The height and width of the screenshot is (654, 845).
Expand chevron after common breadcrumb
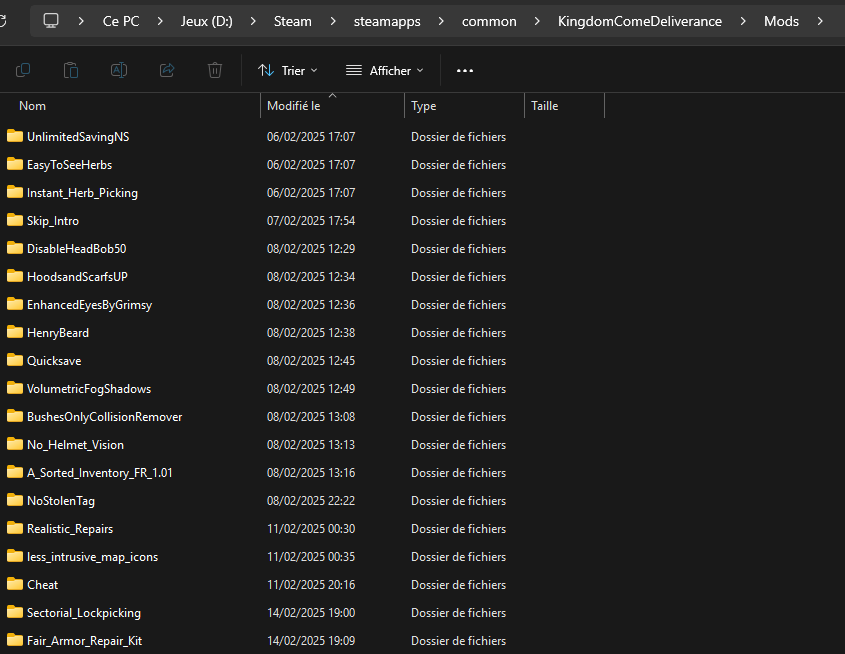[537, 21]
